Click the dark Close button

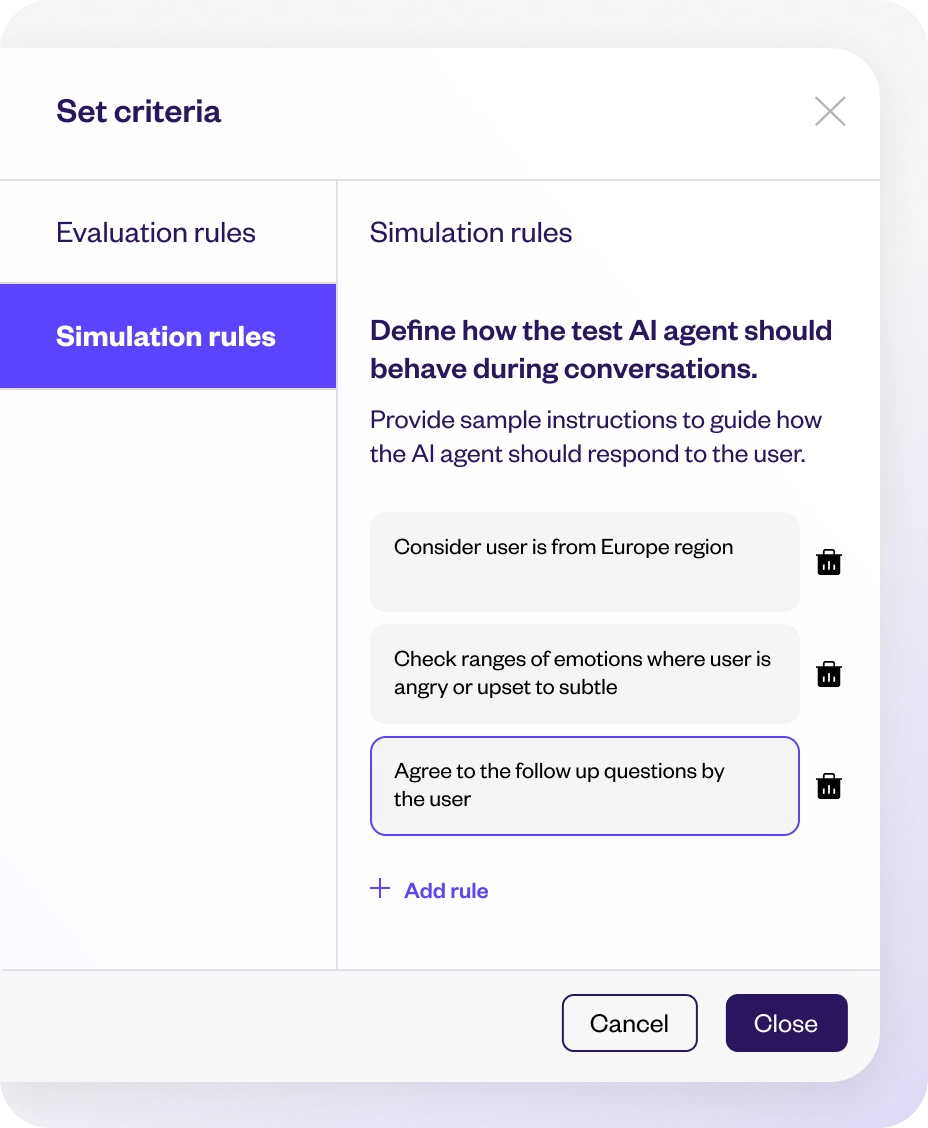(786, 1023)
